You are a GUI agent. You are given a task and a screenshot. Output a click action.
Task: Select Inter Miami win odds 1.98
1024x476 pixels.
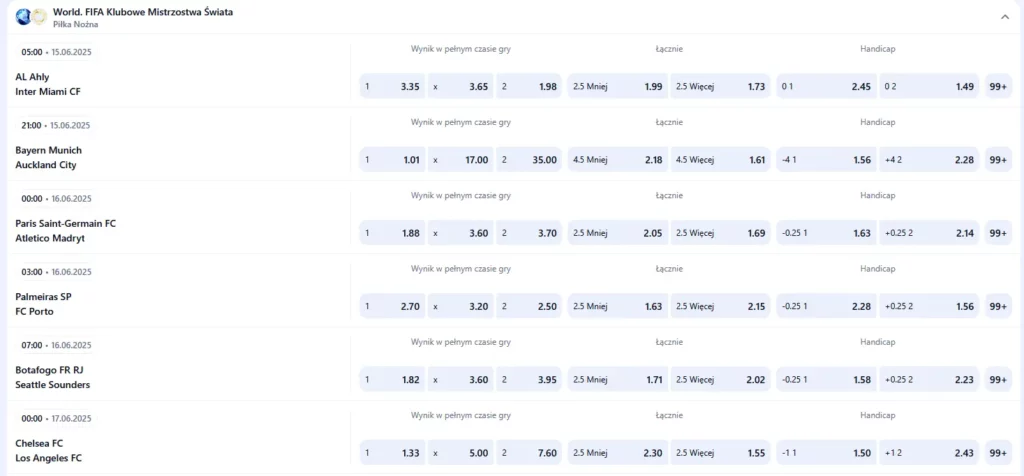(529, 87)
